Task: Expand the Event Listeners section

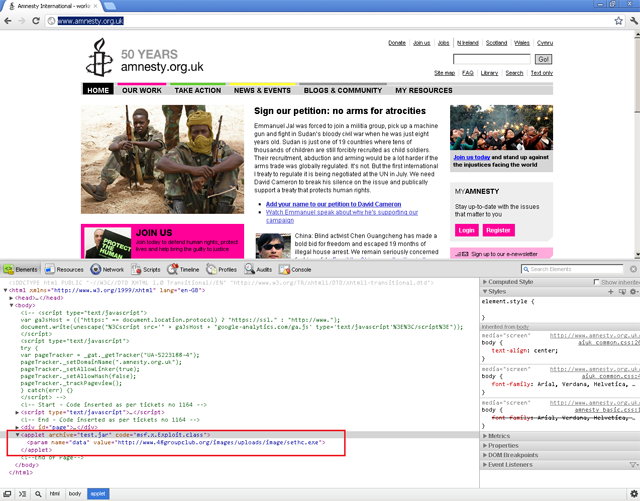Action: tap(485, 465)
